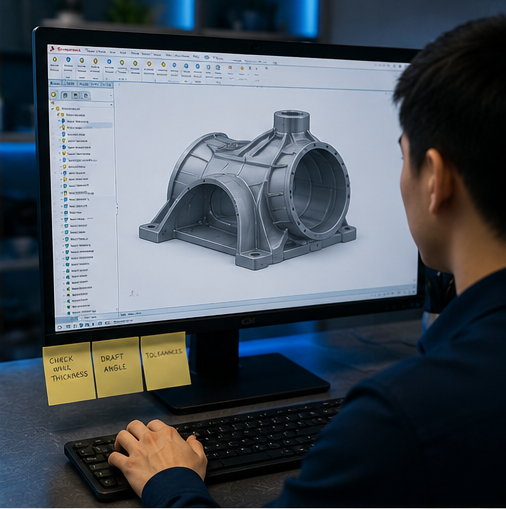The width and height of the screenshot is (506, 509).
Task: Select the tab below the viewport
Action: point(131,314)
